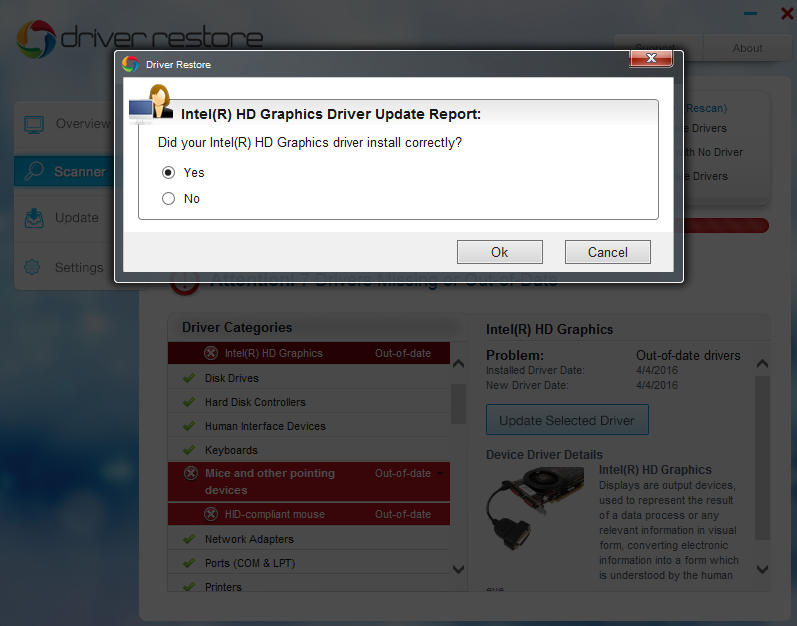Open the Settings section
The width and height of the screenshot is (797, 626).
click(65, 267)
